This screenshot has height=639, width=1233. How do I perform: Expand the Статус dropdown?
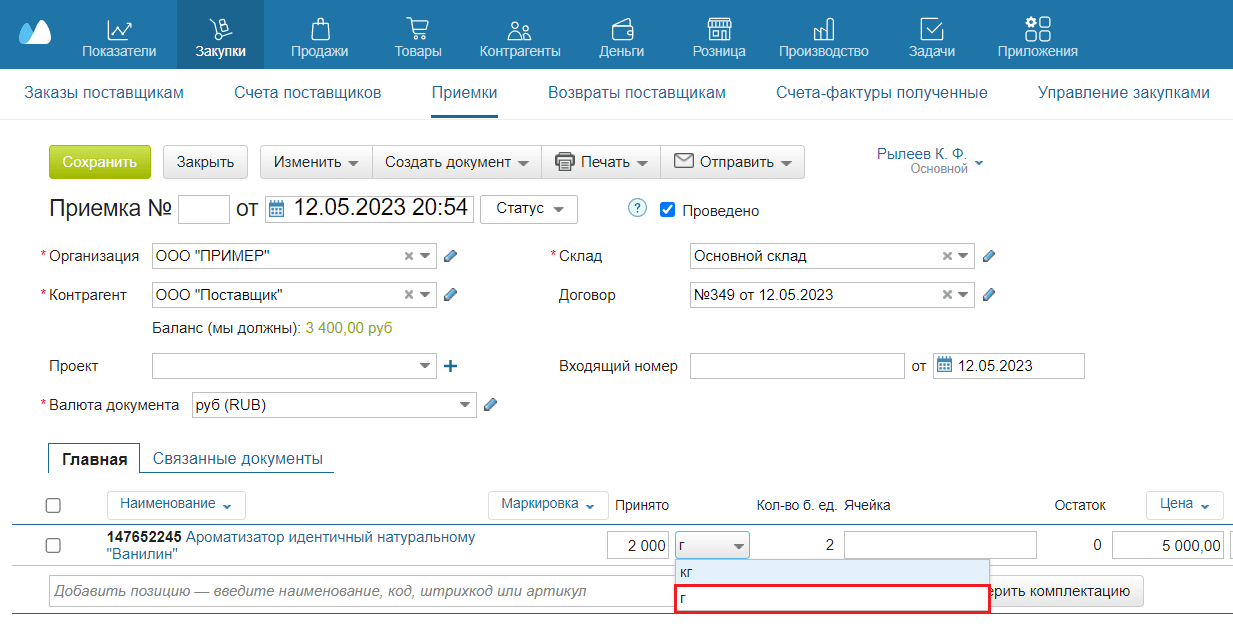[x=529, y=209]
